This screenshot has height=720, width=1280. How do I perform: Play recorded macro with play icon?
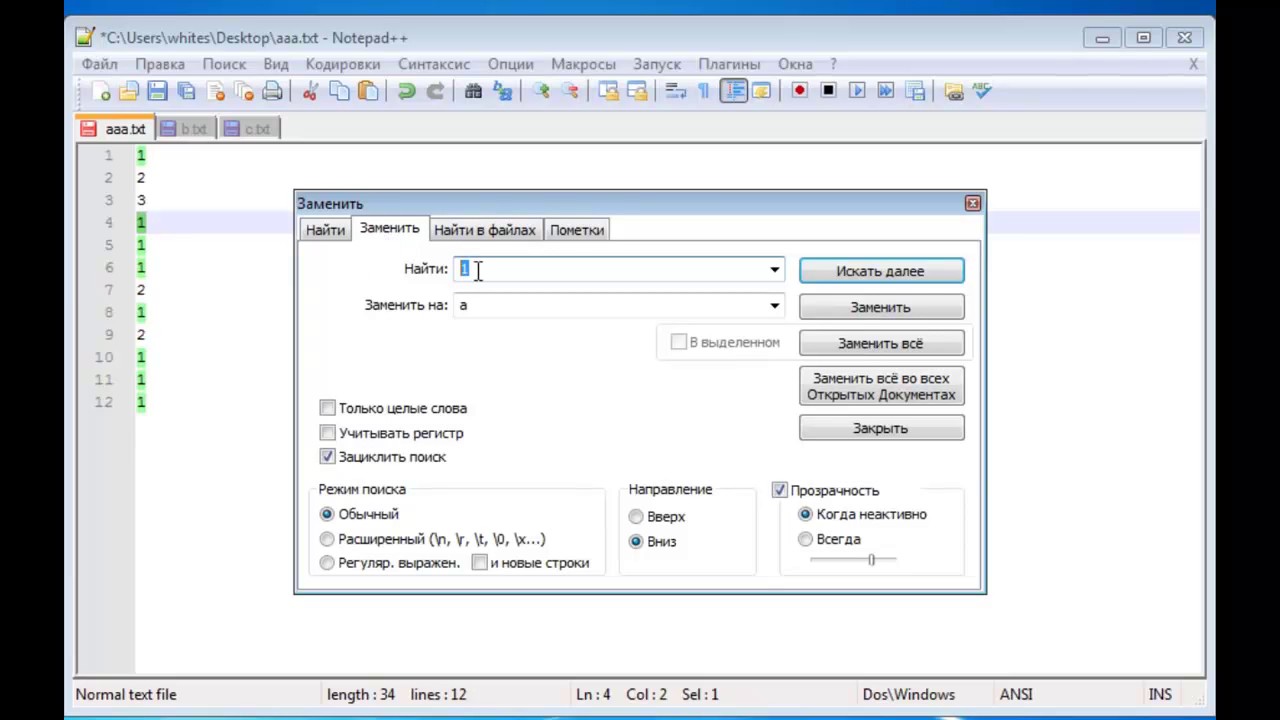coord(858,91)
